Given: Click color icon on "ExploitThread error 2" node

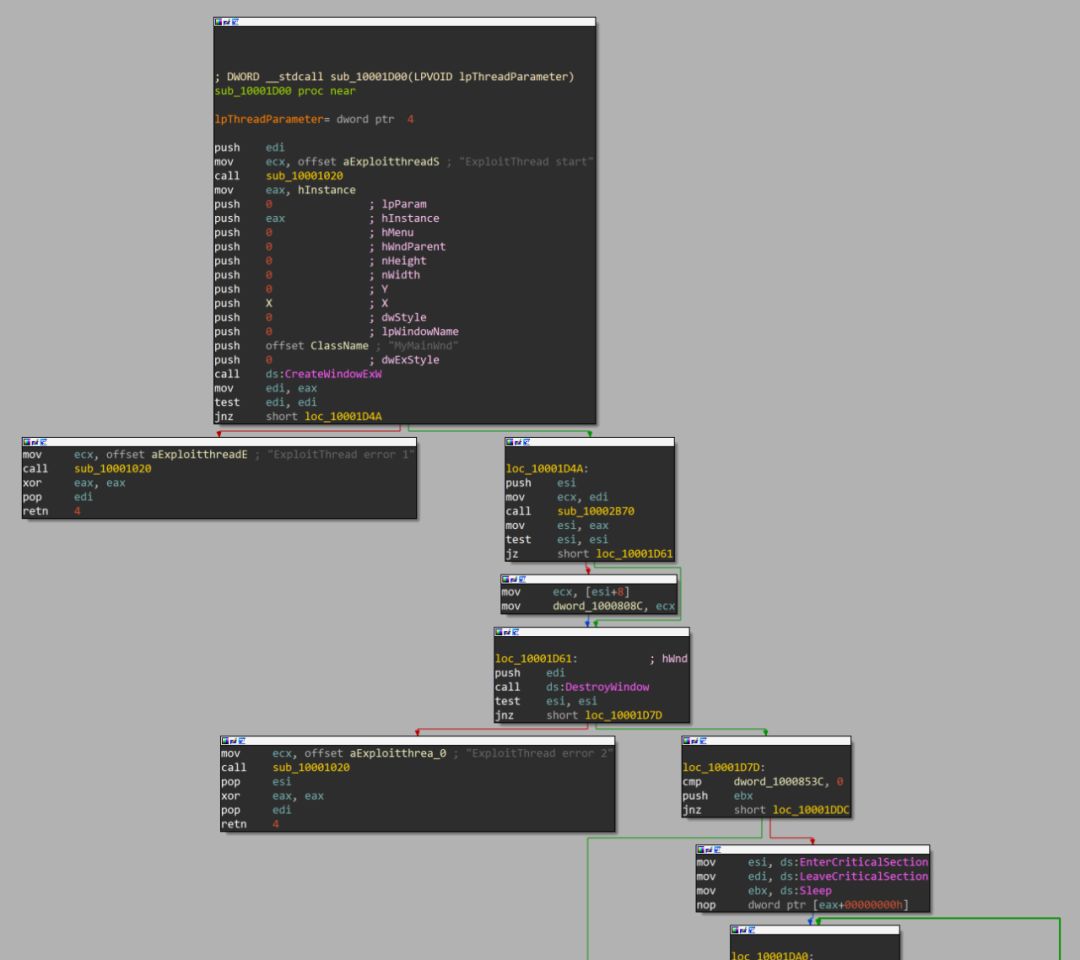Looking at the screenshot, I should 224,741.
